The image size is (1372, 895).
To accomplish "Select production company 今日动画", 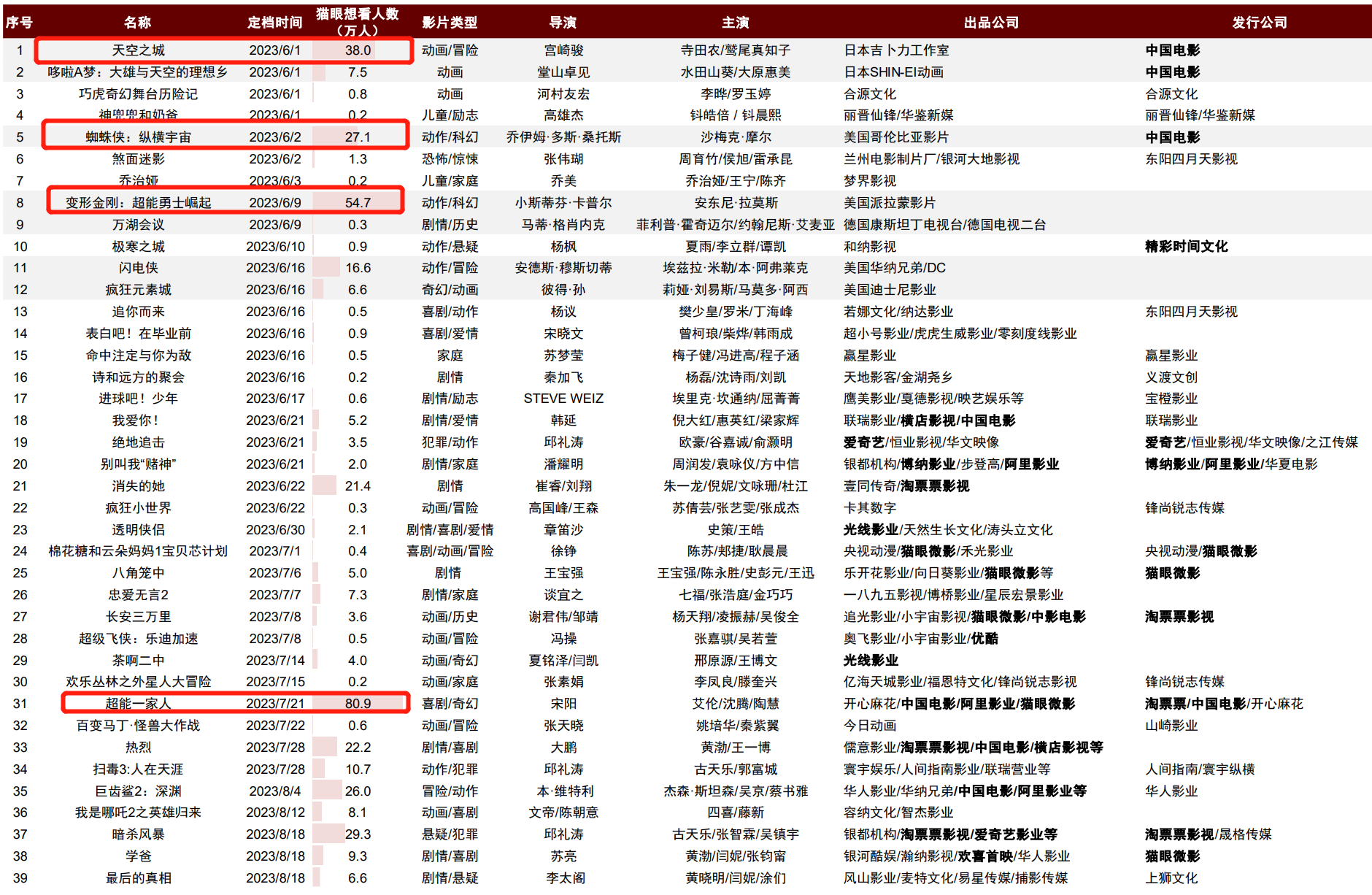I will point(870,726).
